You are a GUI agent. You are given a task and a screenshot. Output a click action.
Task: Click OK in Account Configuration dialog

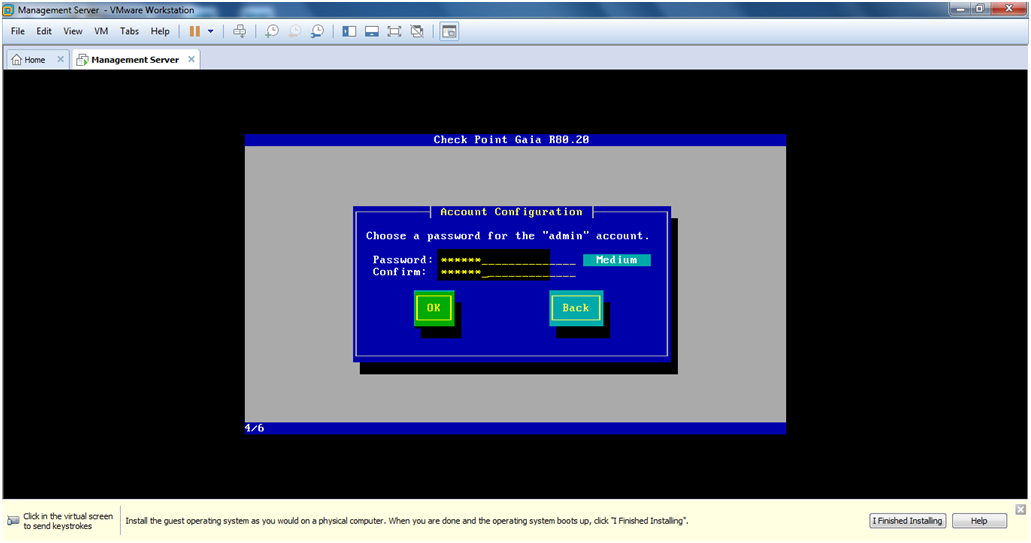[x=434, y=308]
